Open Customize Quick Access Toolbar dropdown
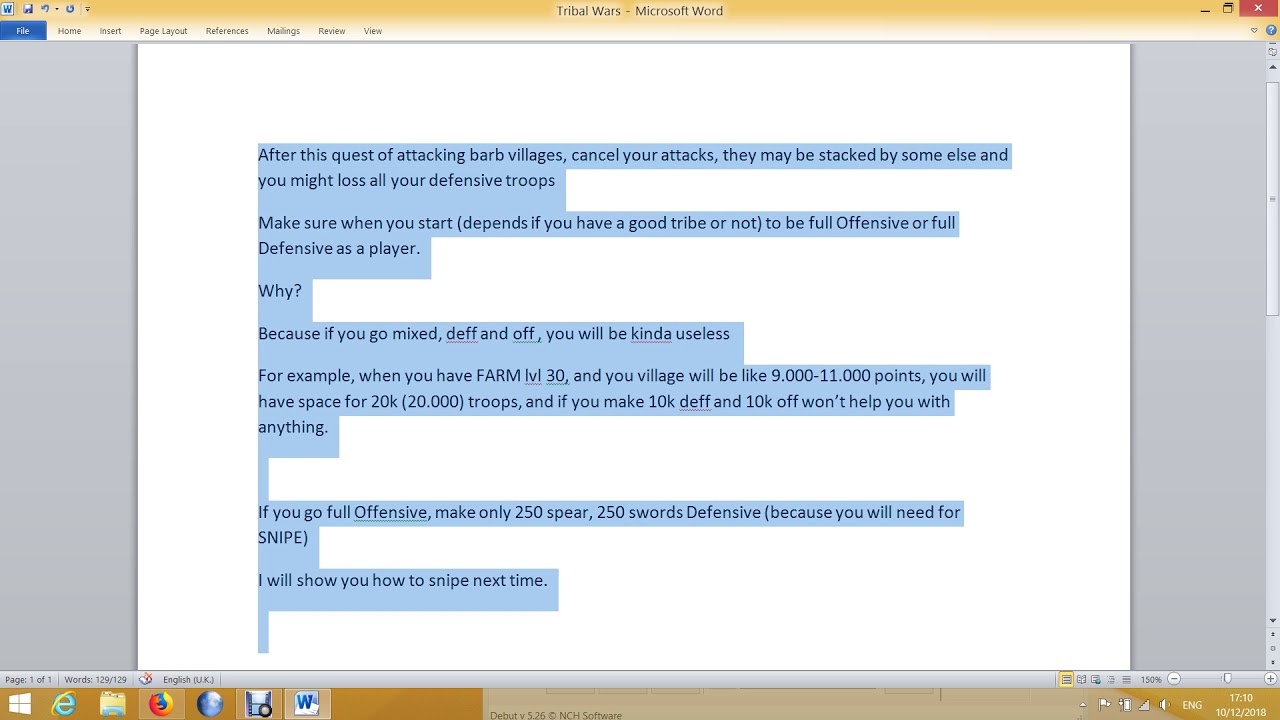1280x720 pixels. point(87,9)
